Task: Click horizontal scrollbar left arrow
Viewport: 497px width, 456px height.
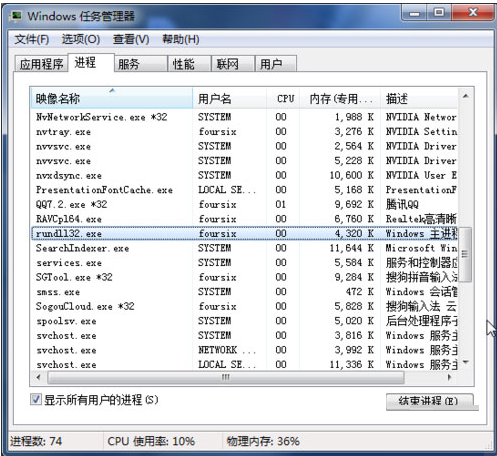Action: (x=39, y=377)
